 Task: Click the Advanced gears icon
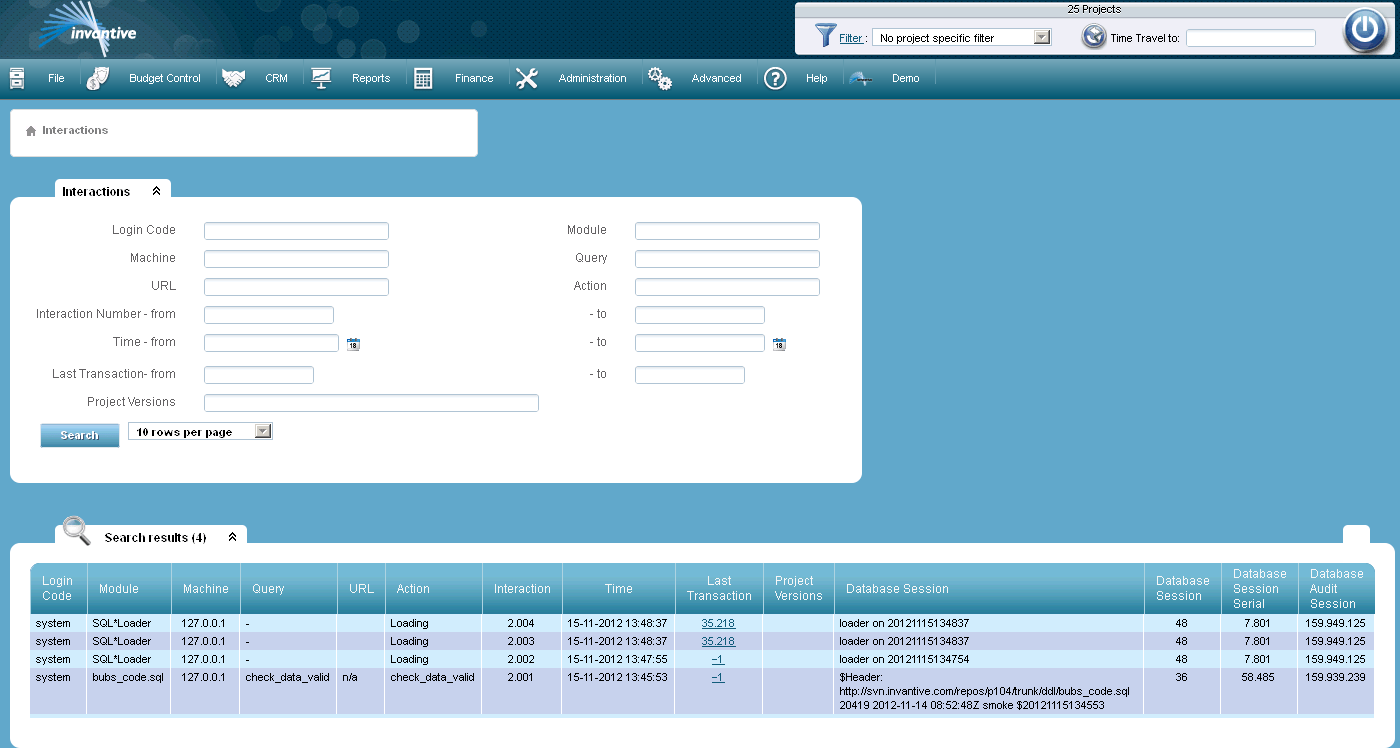[x=659, y=79]
